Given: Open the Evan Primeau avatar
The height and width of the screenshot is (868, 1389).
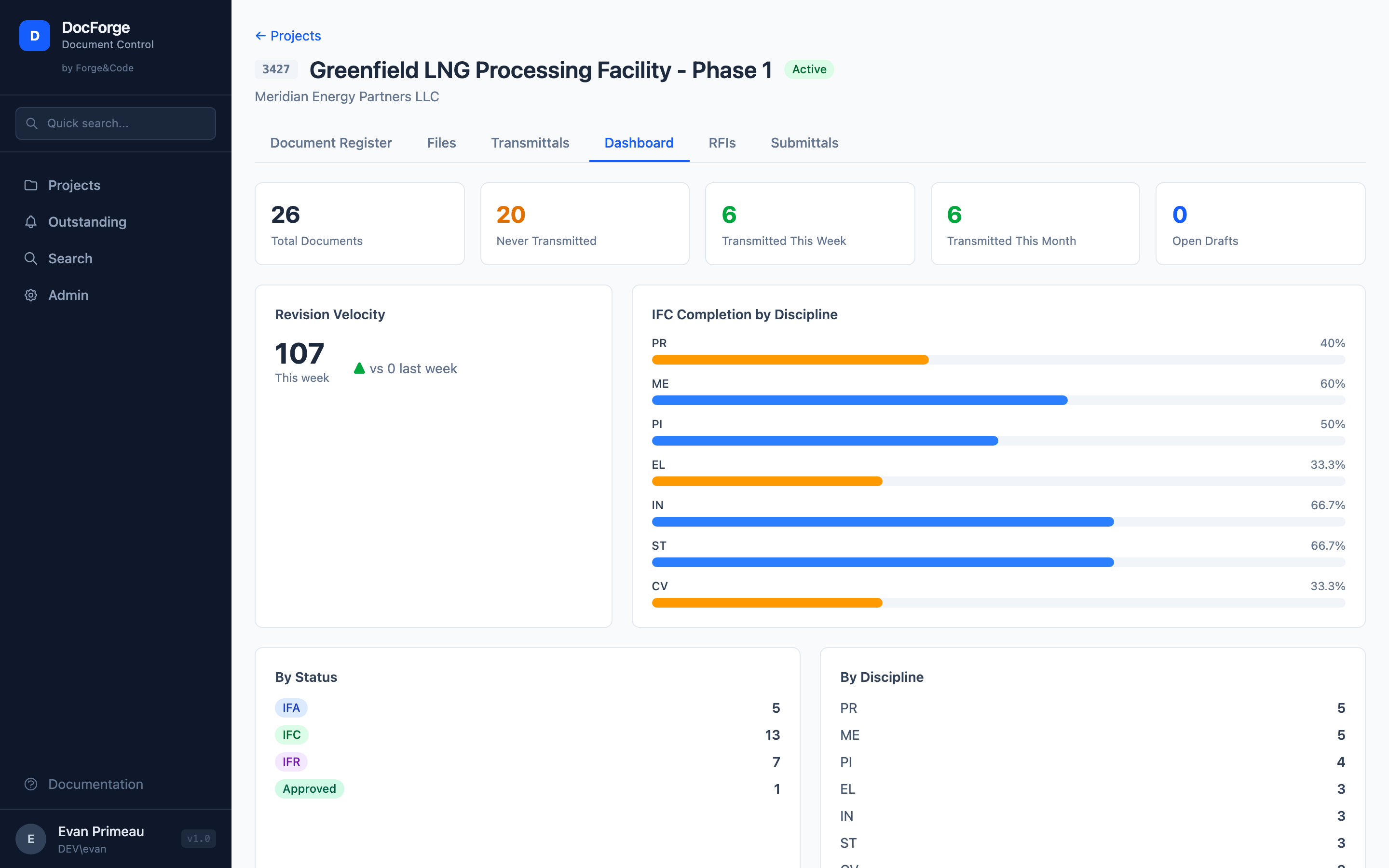Looking at the screenshot, I should pos(31,838).
